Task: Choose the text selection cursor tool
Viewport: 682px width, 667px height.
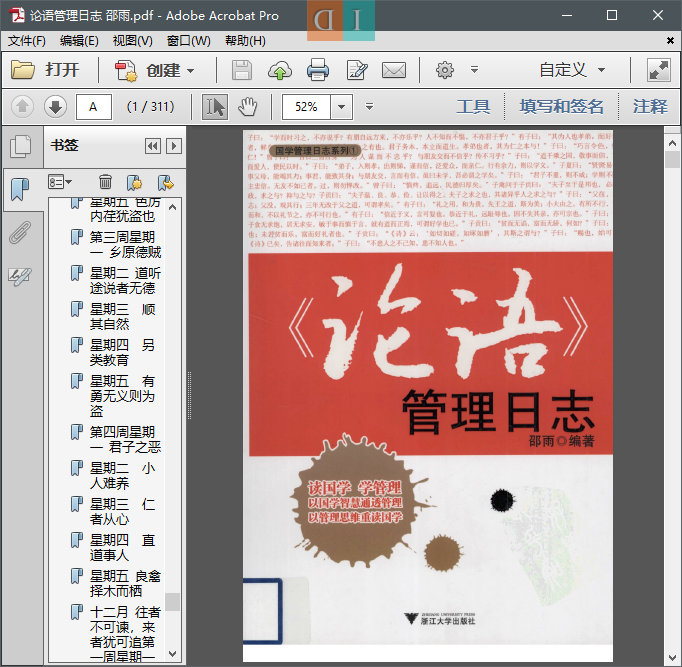Action: 215,107
